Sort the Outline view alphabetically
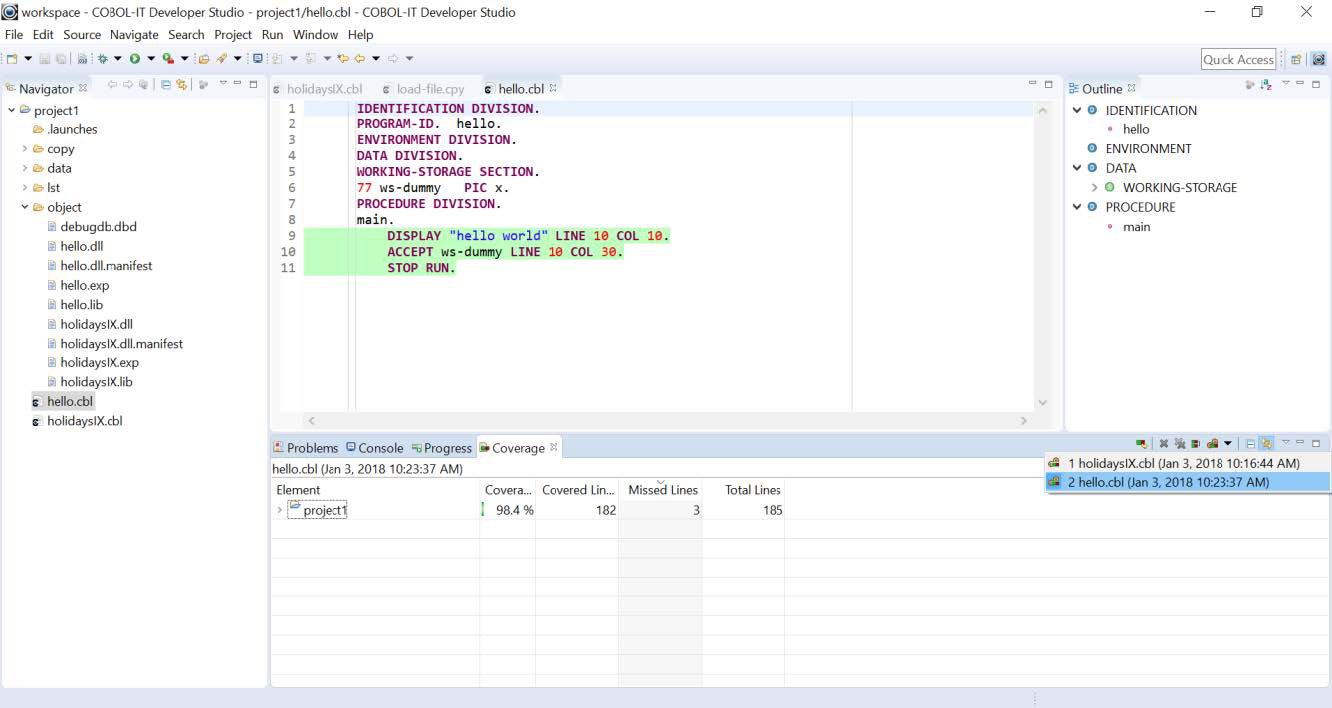 pos(1266,85)
